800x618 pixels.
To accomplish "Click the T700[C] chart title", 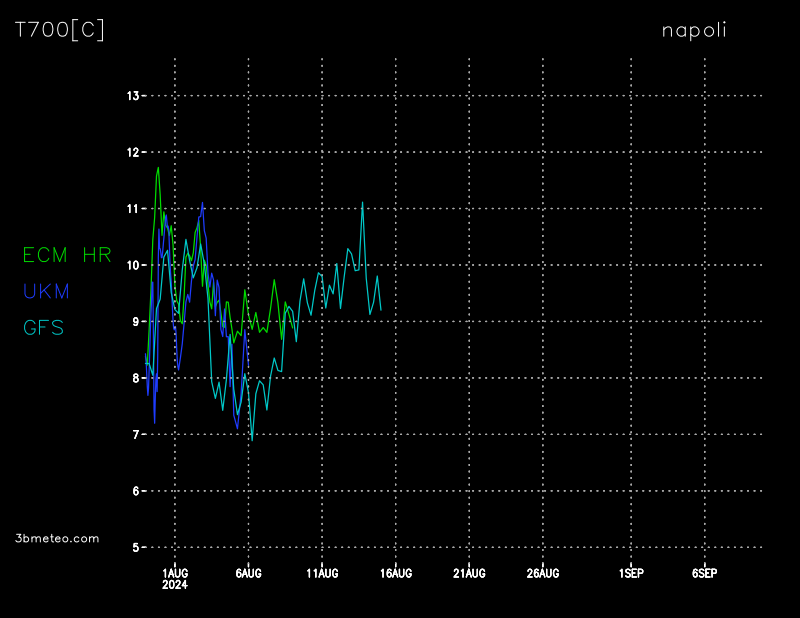I will pos(60,30).
